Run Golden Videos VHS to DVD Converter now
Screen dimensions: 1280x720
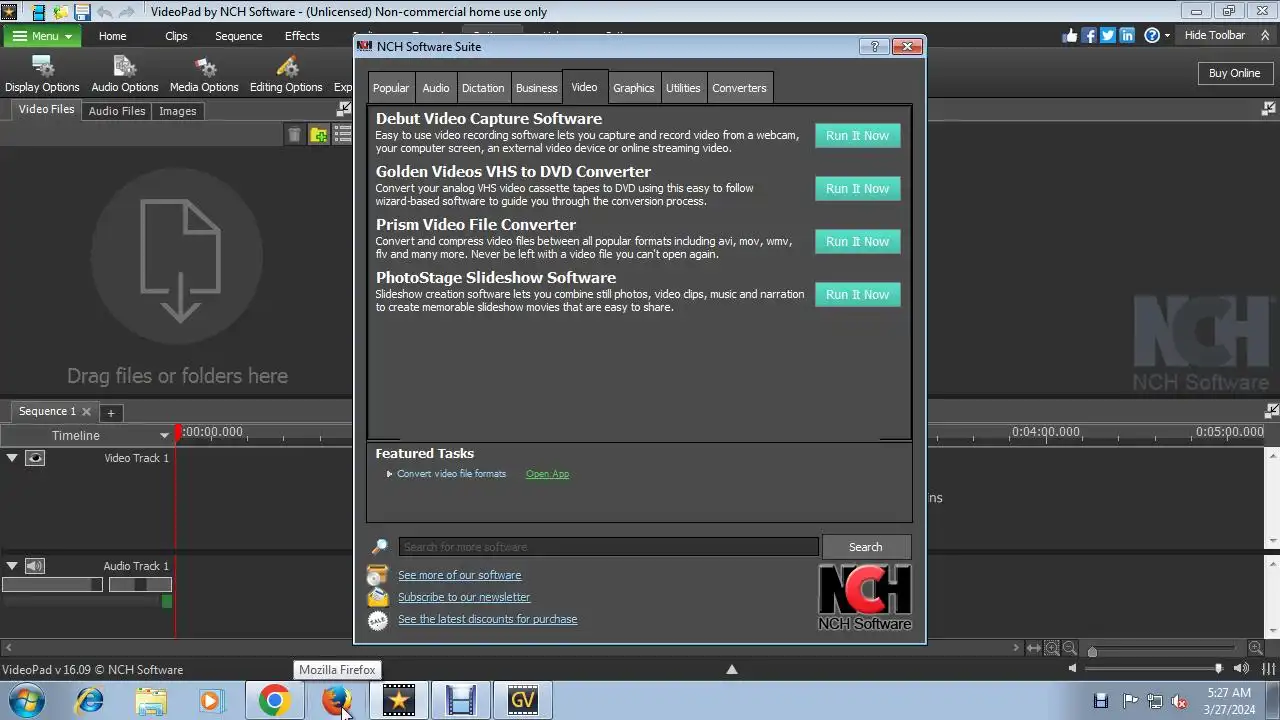pos(858,189)
